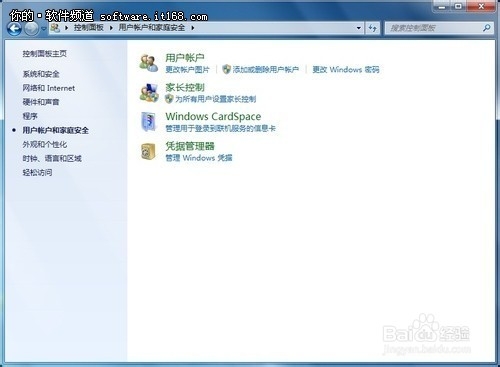Click the Refresh button next to address bar
500x367 pixels.
click(373, 28)
